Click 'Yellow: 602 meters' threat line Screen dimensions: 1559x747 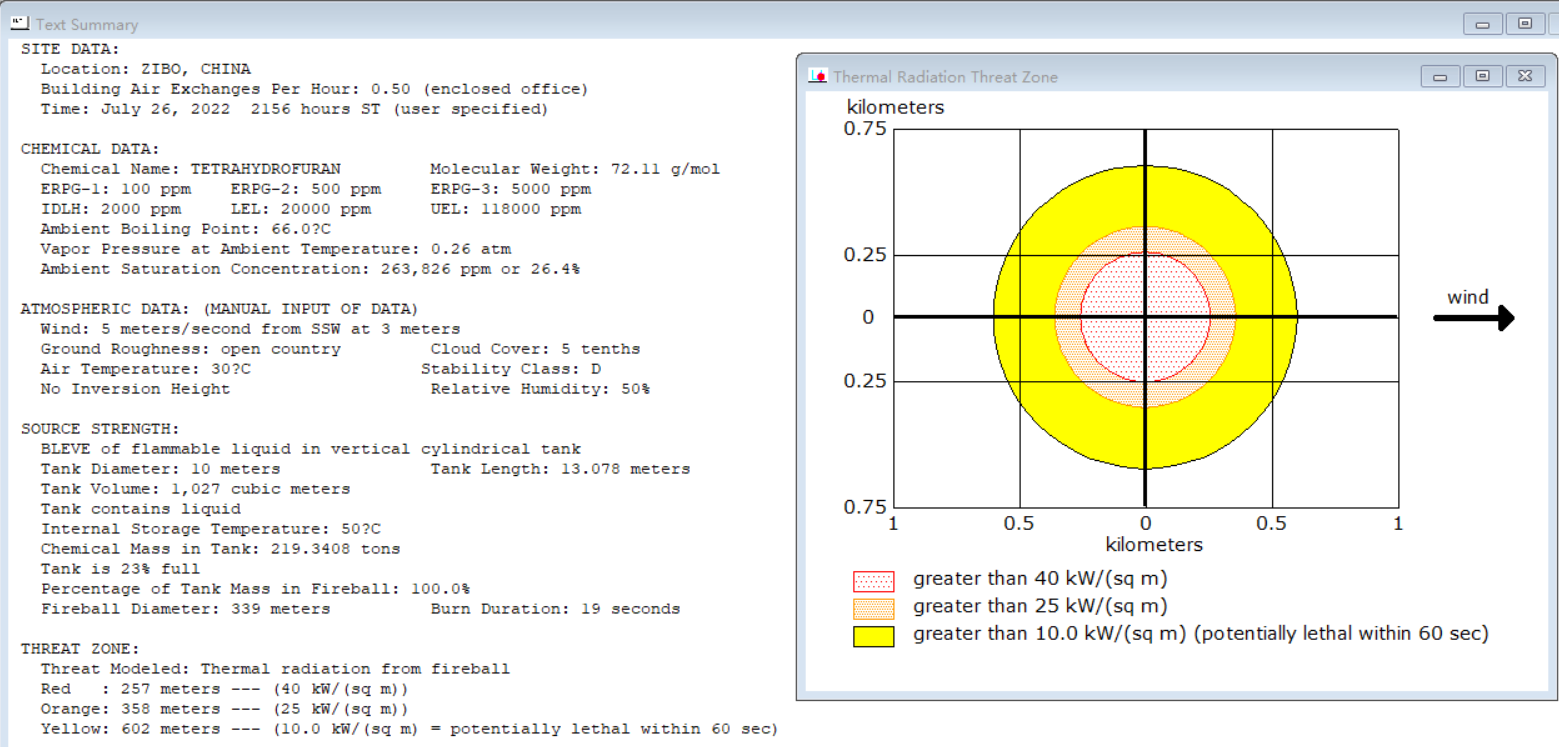(409, 729)
